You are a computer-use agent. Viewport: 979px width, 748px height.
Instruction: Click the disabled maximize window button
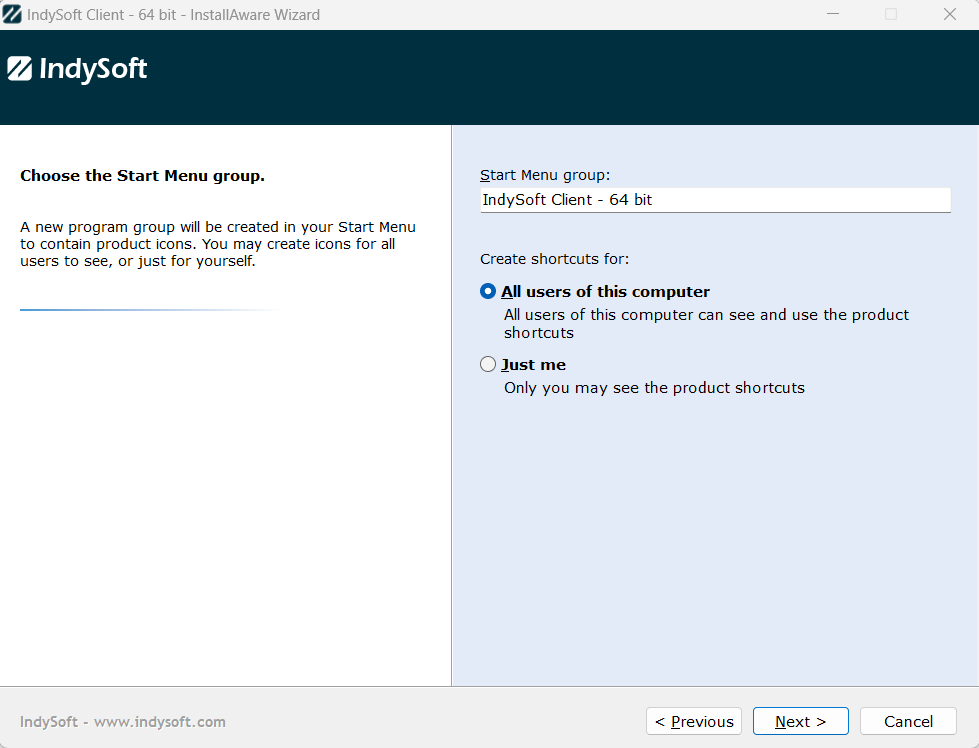click(890, 15)
